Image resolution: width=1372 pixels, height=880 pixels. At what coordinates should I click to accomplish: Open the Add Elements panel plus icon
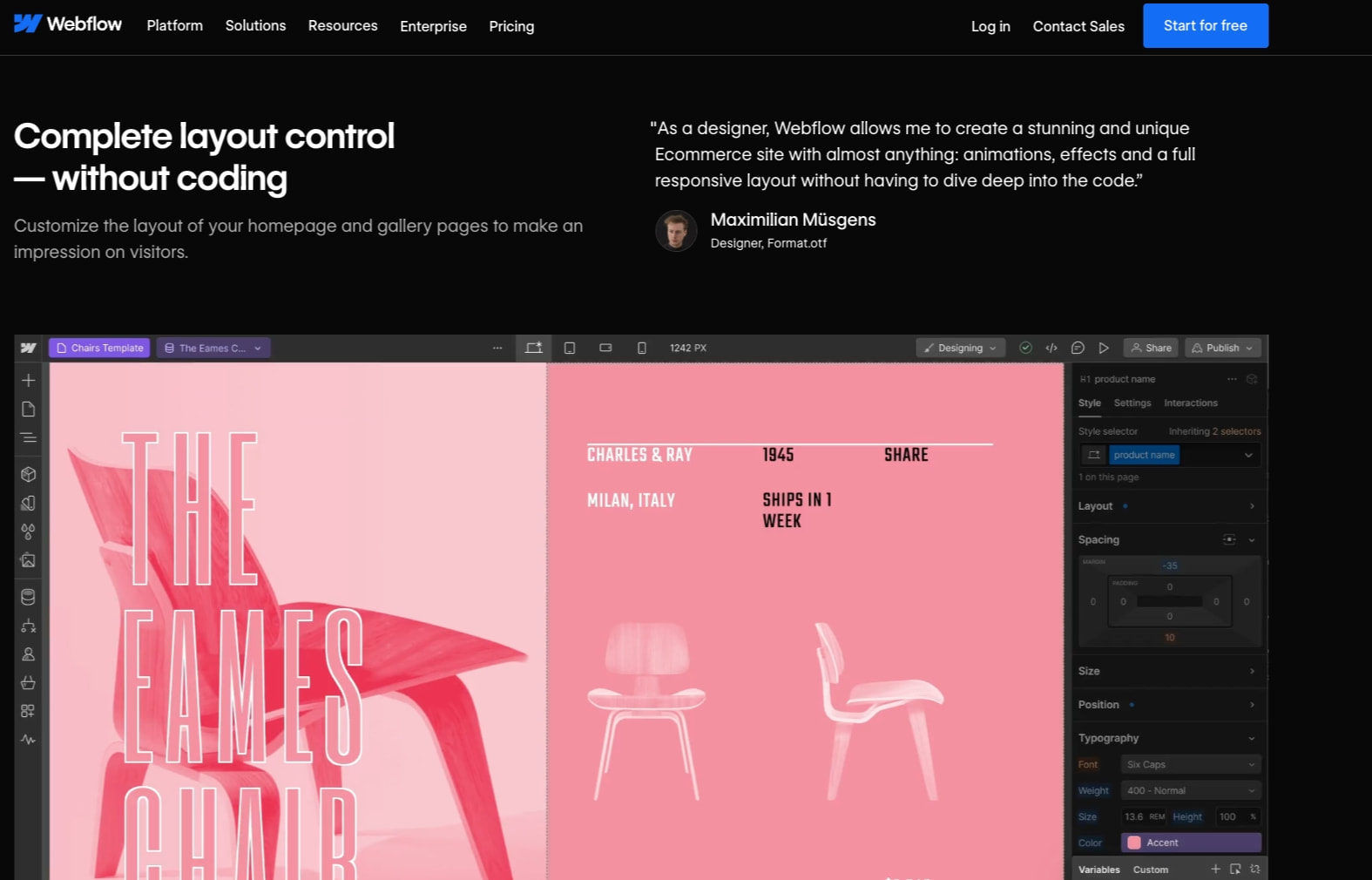(28, 381)
